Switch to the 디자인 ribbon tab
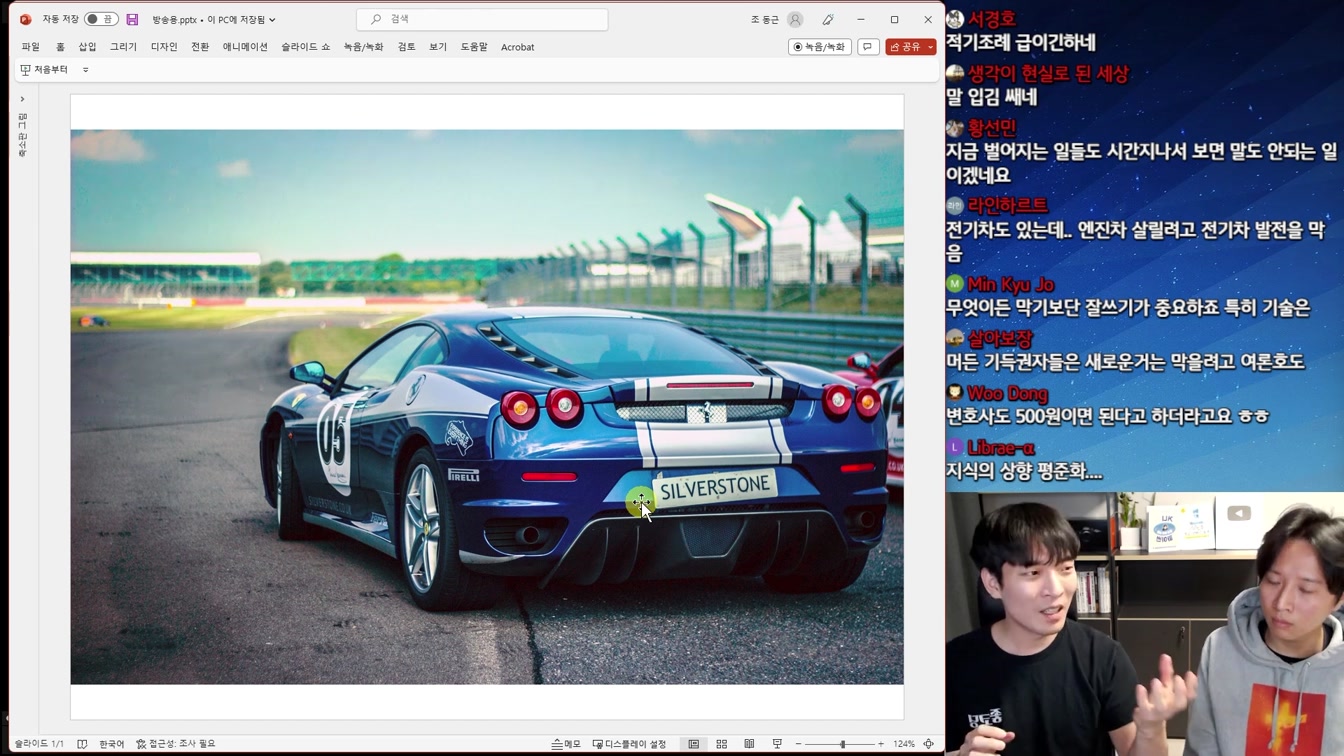The width and height of the screenshot is (1344, 756). tap(164, 47)
